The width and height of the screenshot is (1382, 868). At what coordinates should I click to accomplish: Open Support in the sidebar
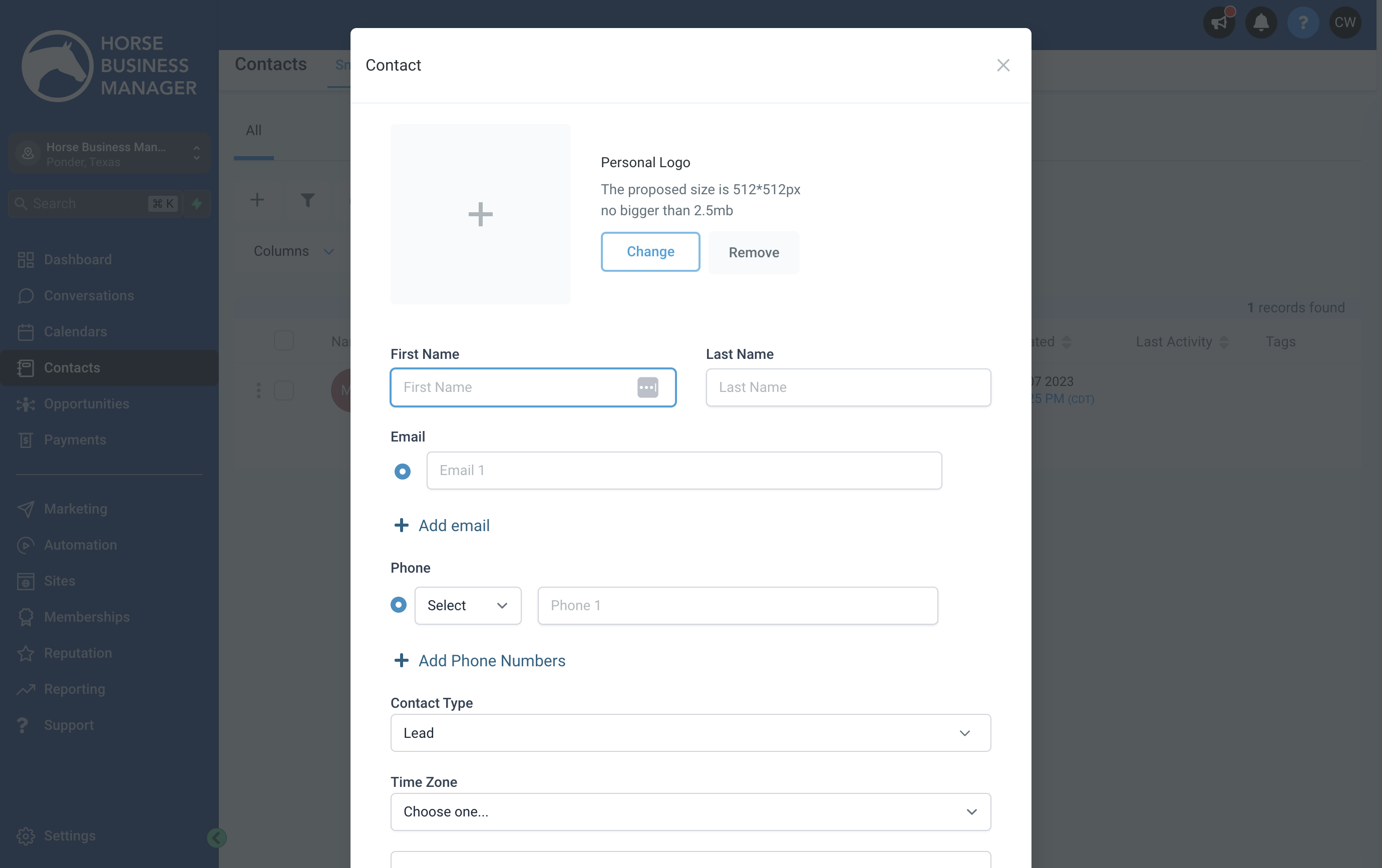tap(109, 725)
